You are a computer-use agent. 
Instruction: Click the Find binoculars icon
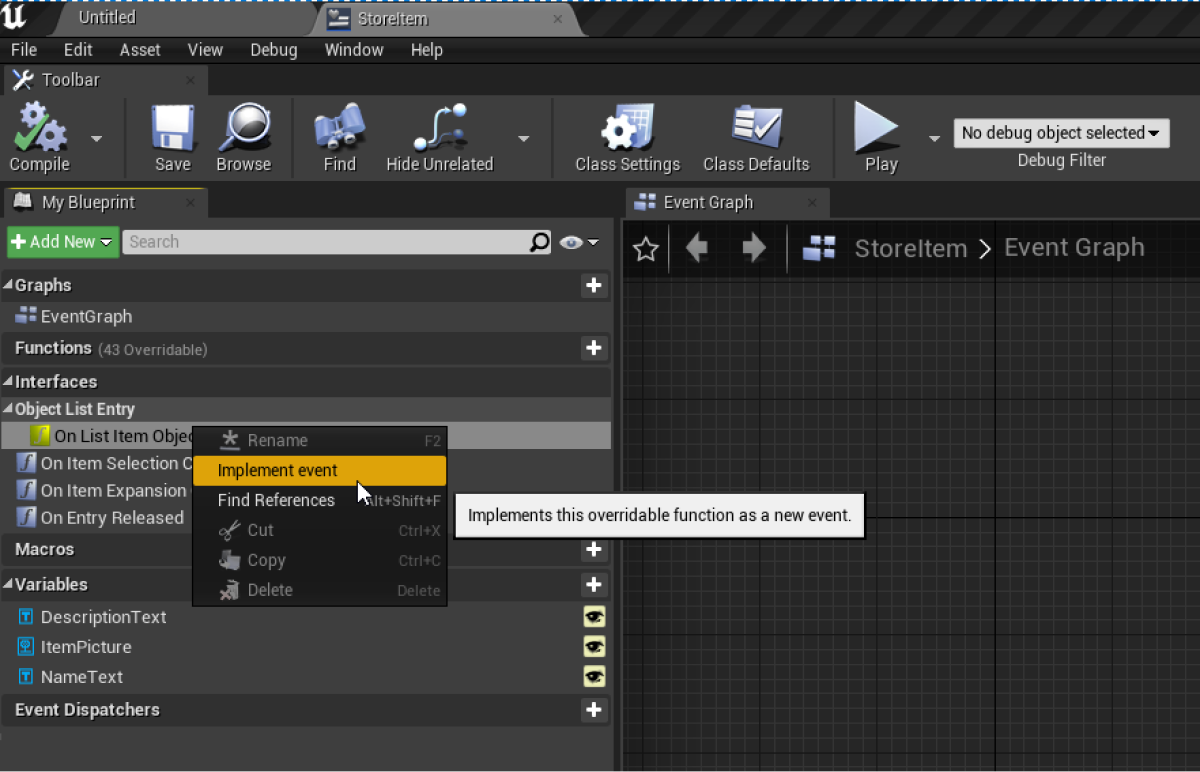(339, 130)
